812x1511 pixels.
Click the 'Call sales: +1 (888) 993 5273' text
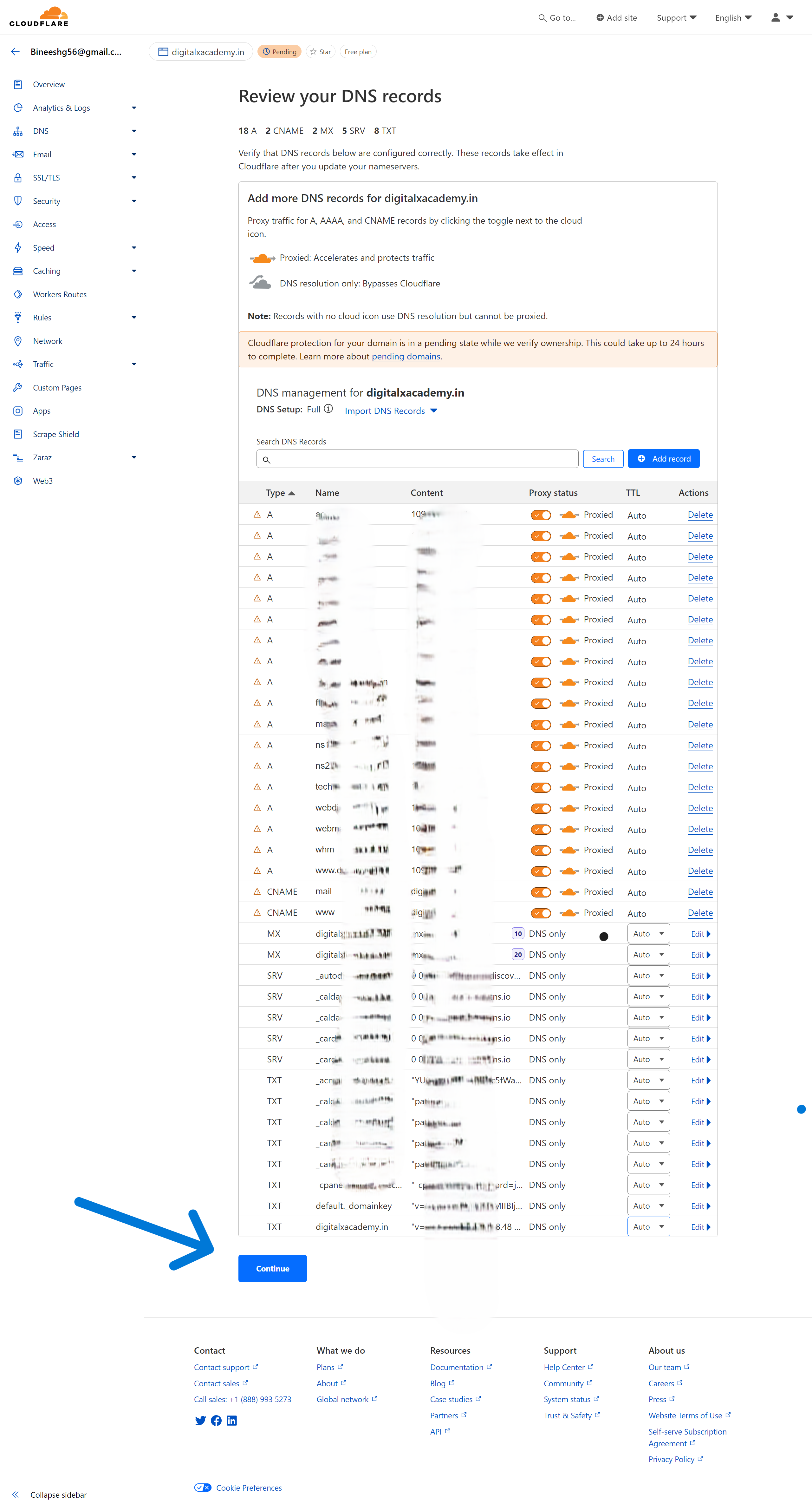tap(243, 1399)
